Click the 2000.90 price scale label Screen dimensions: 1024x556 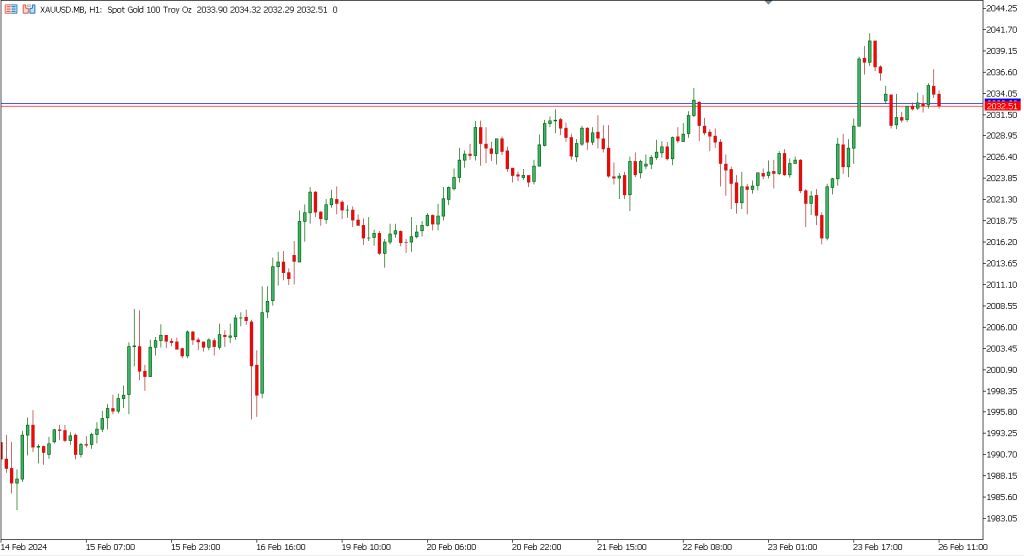click(x=1002, y=370)
